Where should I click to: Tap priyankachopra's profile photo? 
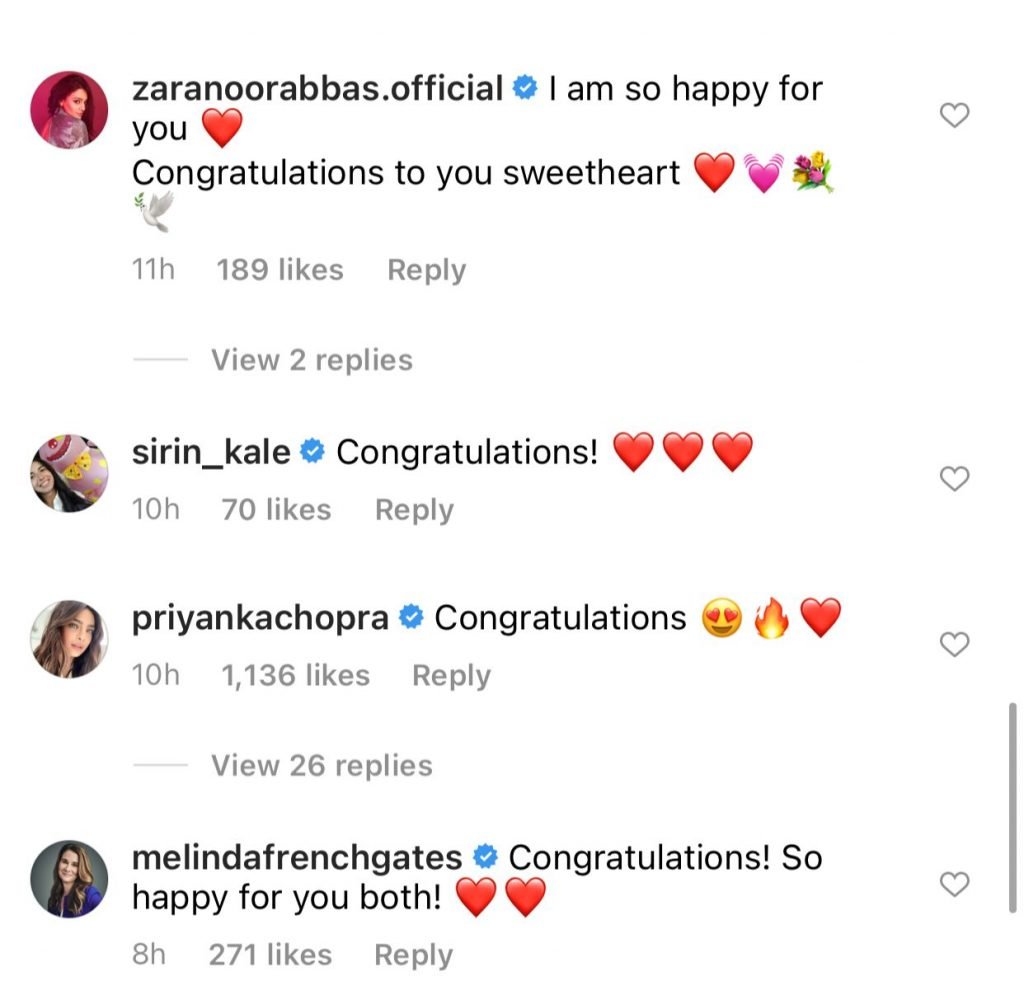[70, 639]
